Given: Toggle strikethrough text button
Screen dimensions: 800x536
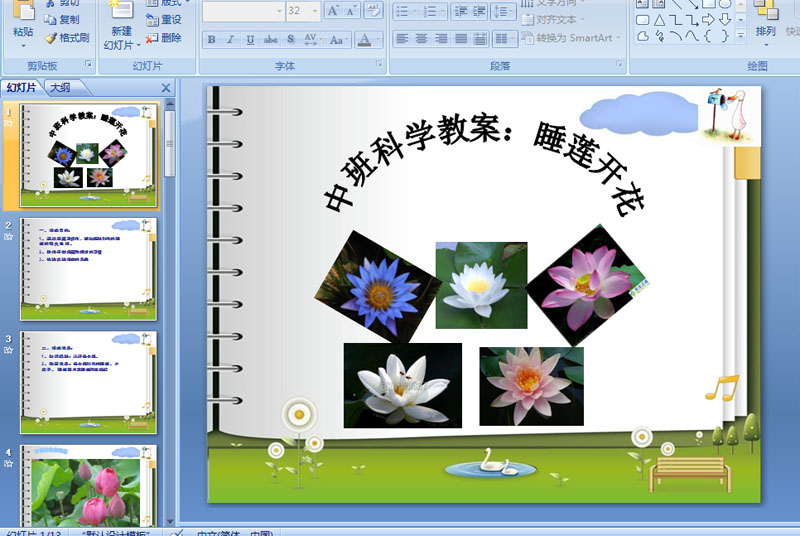Looking at the screenshot, I should (270, 40).
